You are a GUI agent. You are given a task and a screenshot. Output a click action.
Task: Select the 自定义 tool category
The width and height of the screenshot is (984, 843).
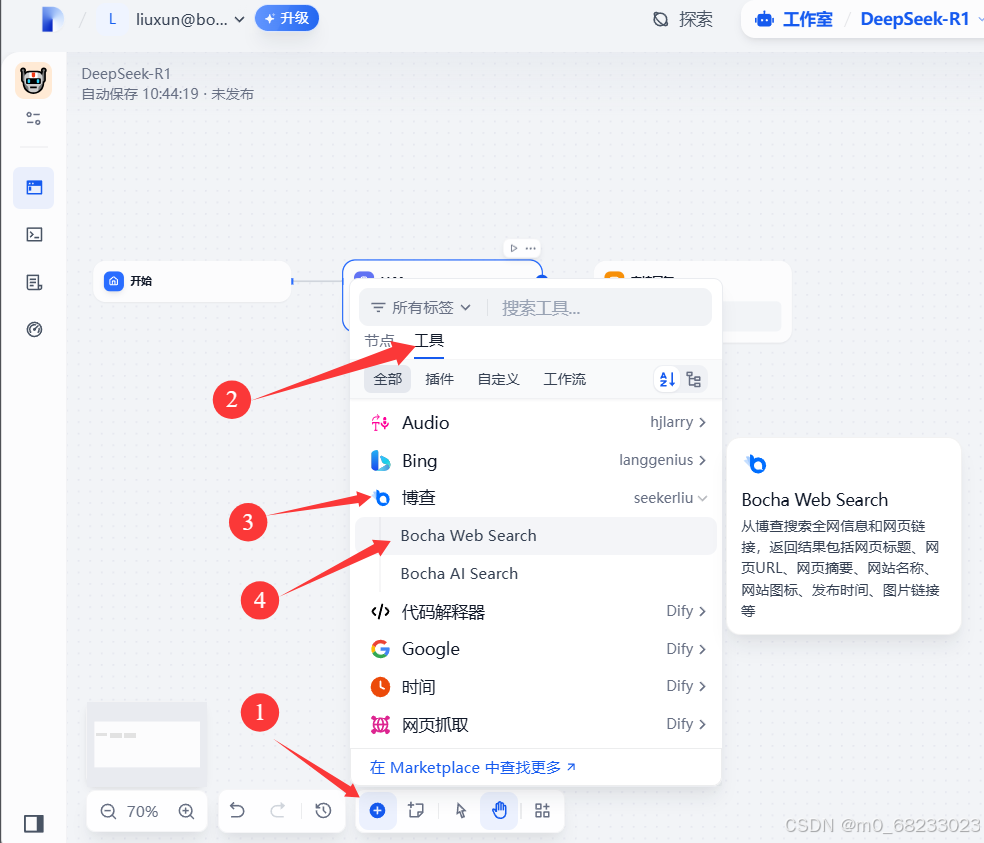(x=498, y=379)
